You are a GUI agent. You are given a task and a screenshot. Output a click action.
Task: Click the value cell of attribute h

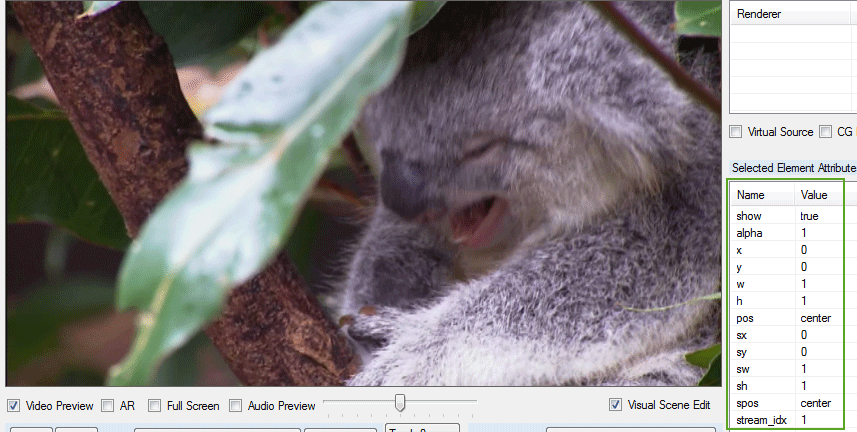coord(819,301)
